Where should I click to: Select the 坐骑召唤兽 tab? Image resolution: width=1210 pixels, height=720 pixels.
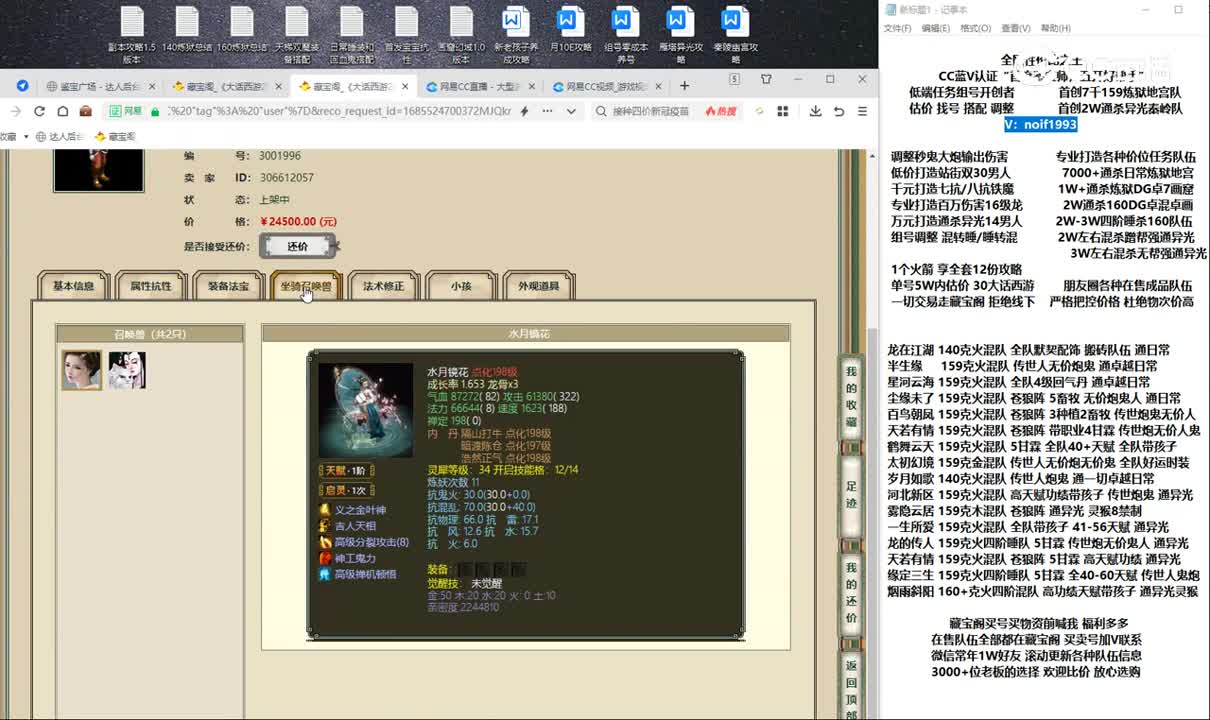306,286
